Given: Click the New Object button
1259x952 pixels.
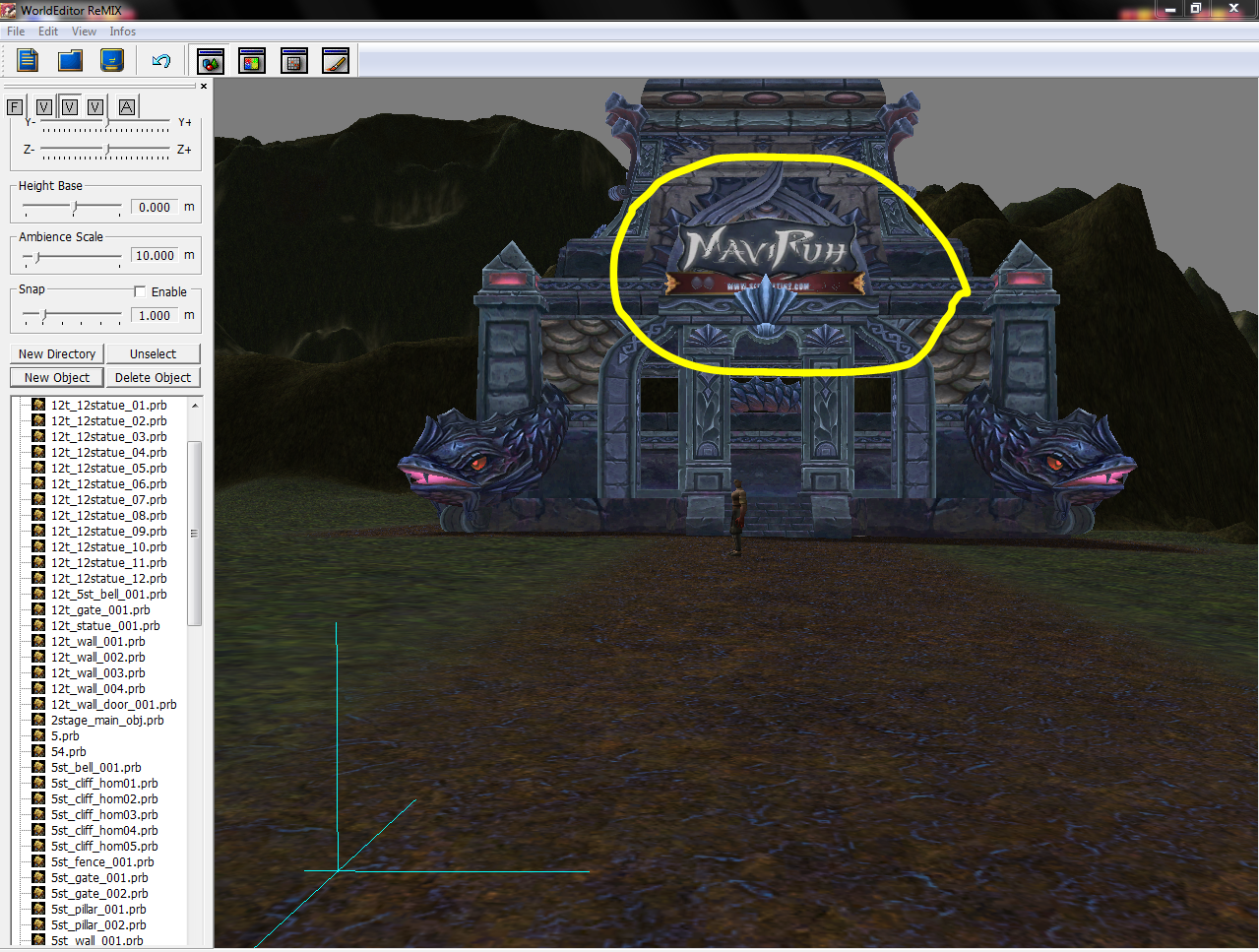Looking at the screenshot, I should 57,377.
